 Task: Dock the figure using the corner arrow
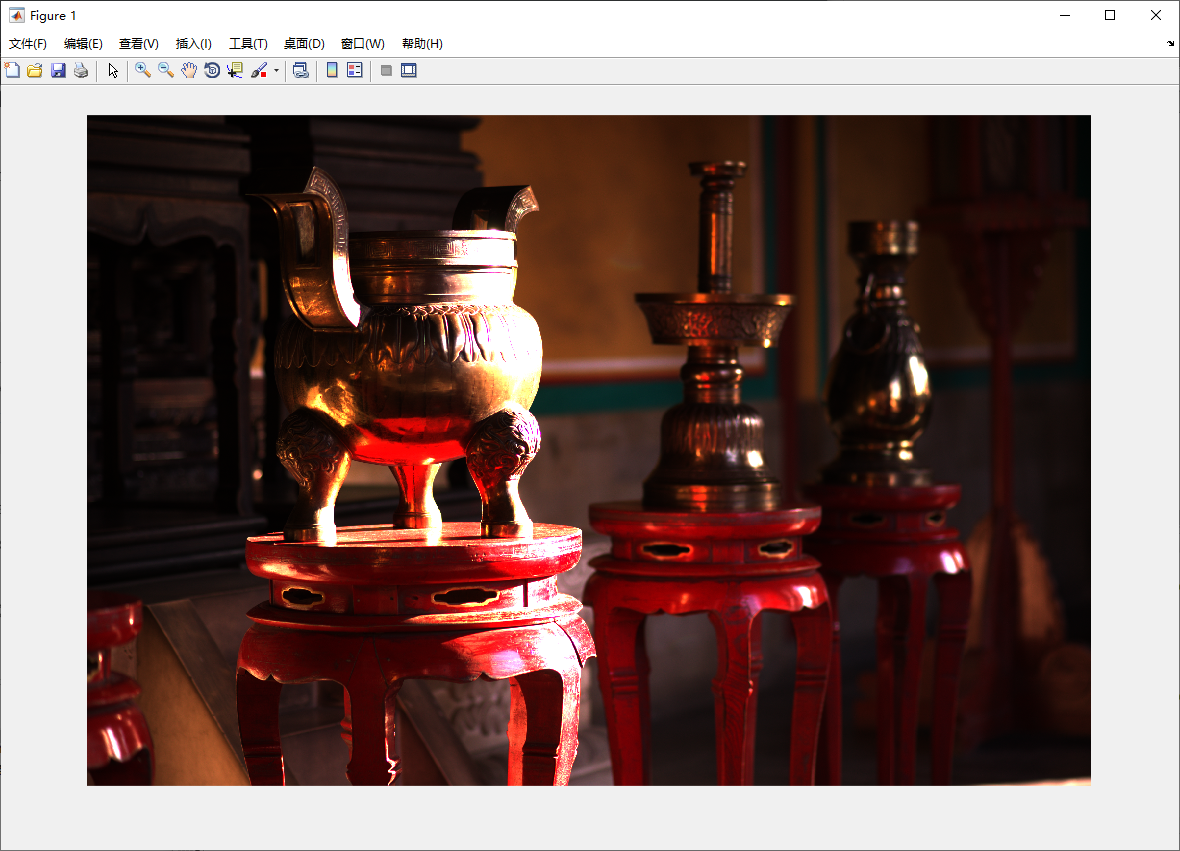[x=1170, y=44]
